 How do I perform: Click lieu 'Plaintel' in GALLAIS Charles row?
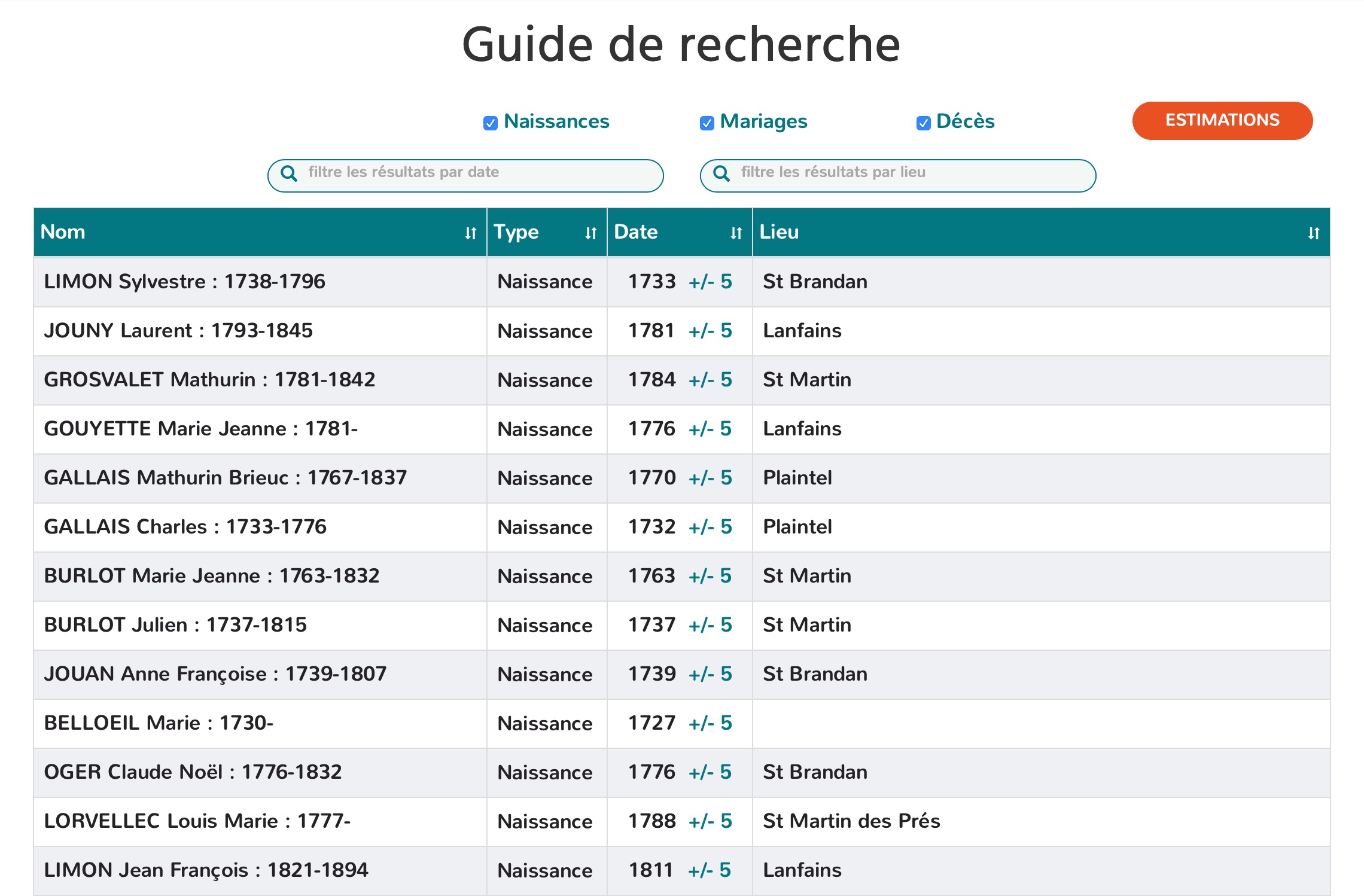click(x=797, y=527)
